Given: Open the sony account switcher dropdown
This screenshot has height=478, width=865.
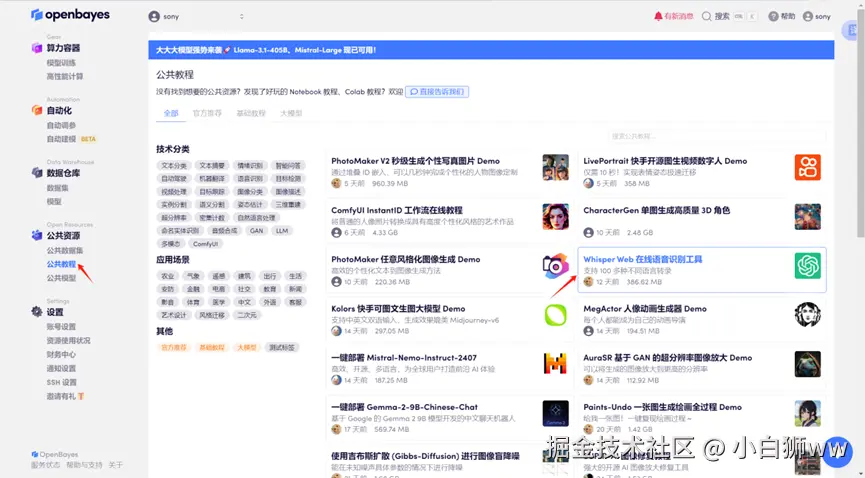Looking at the screenshot, I should (x=196, y=17).
